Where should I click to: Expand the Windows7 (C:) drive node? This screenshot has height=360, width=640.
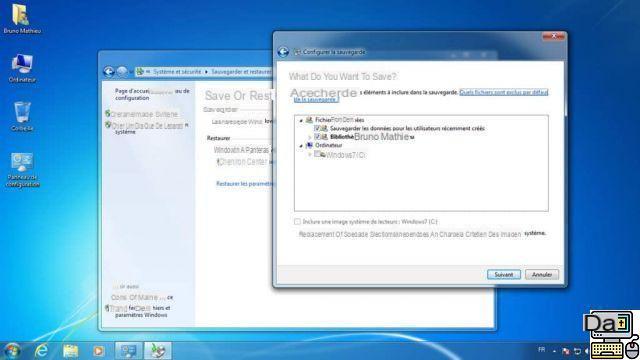309,155
